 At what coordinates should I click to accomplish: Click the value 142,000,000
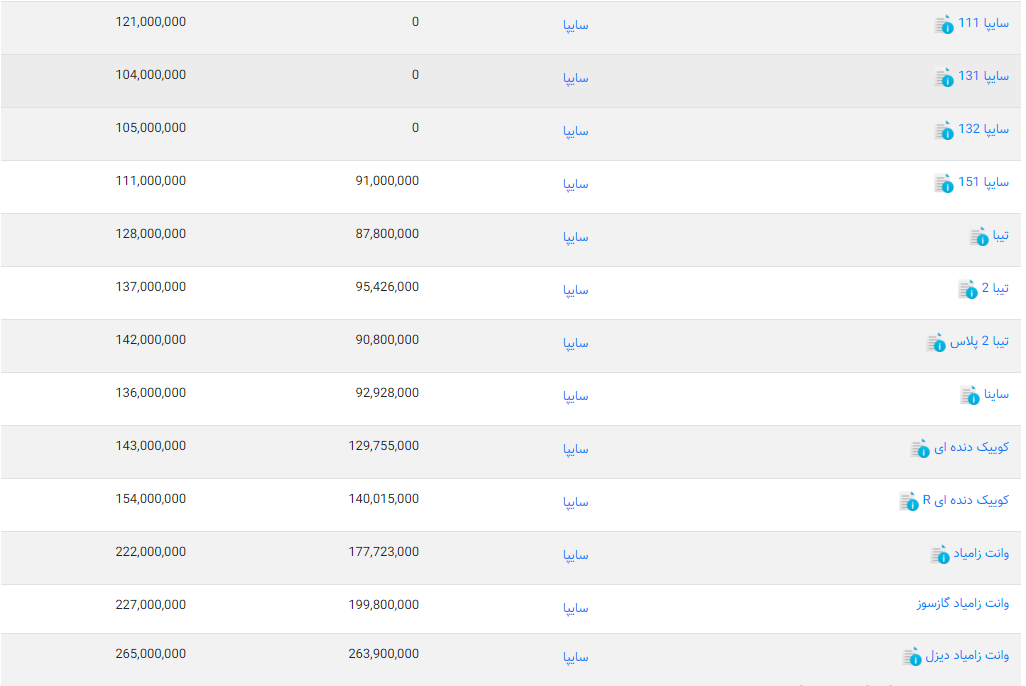pyautogui.click(x=150, y=340)
